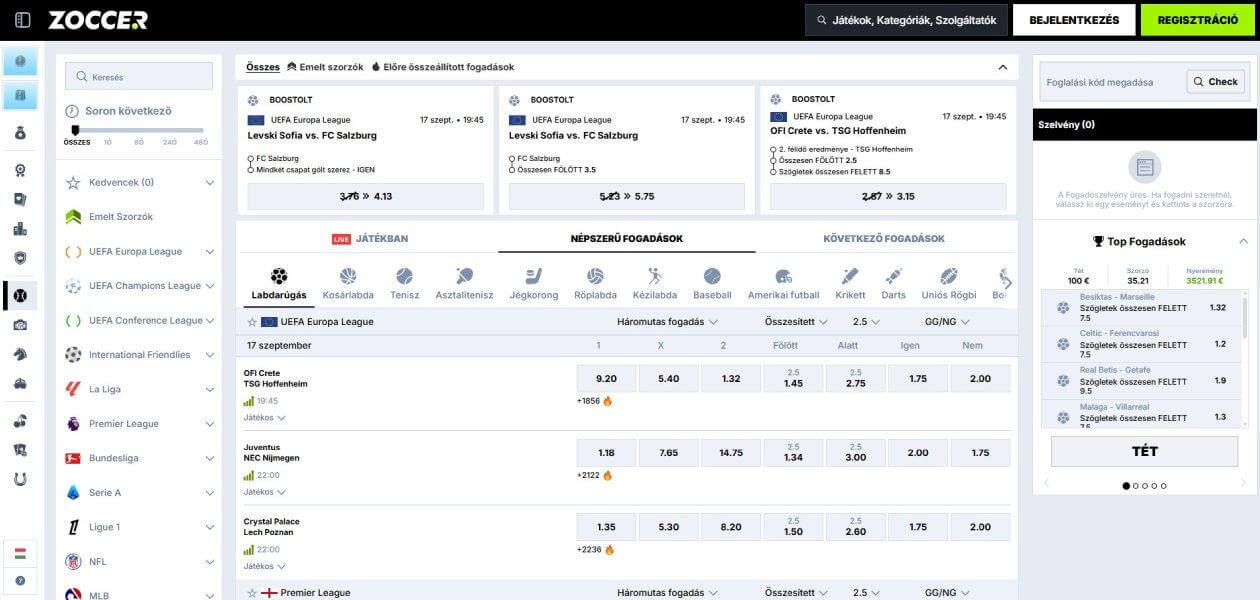
Task: Select the Asztalitenisz paddle icon
Action: tap(464, 276)
